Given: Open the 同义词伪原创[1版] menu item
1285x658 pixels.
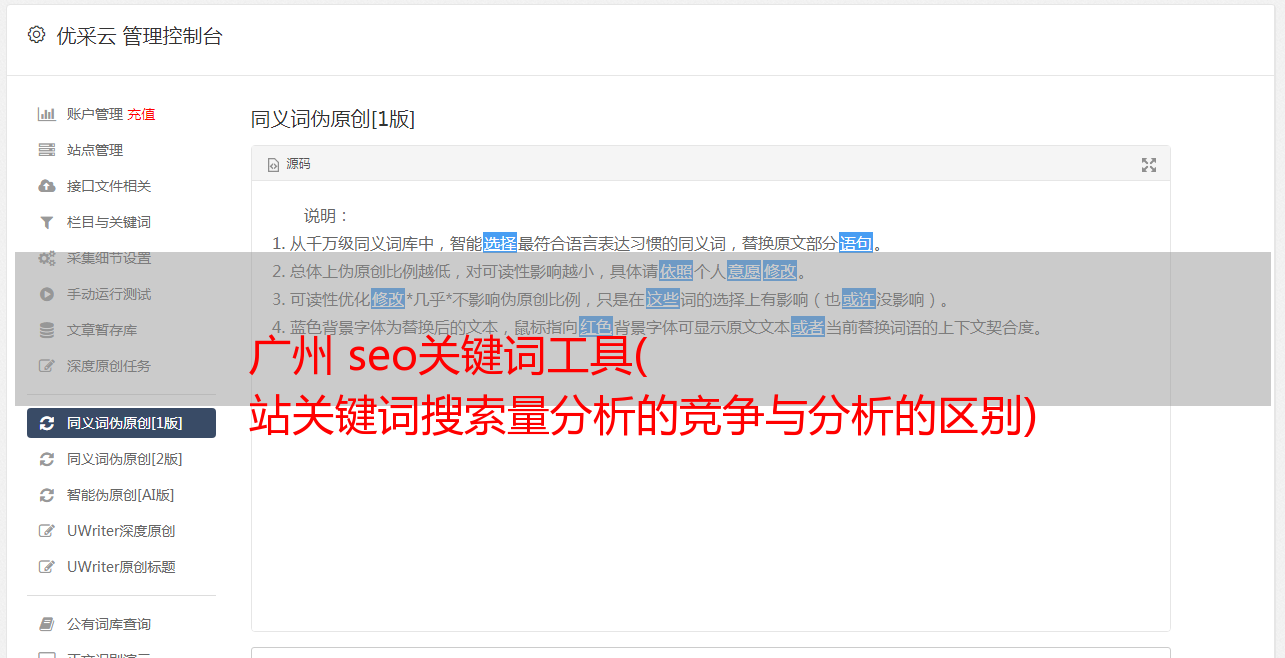Looking at the screenshot, I should coord(121,423).
